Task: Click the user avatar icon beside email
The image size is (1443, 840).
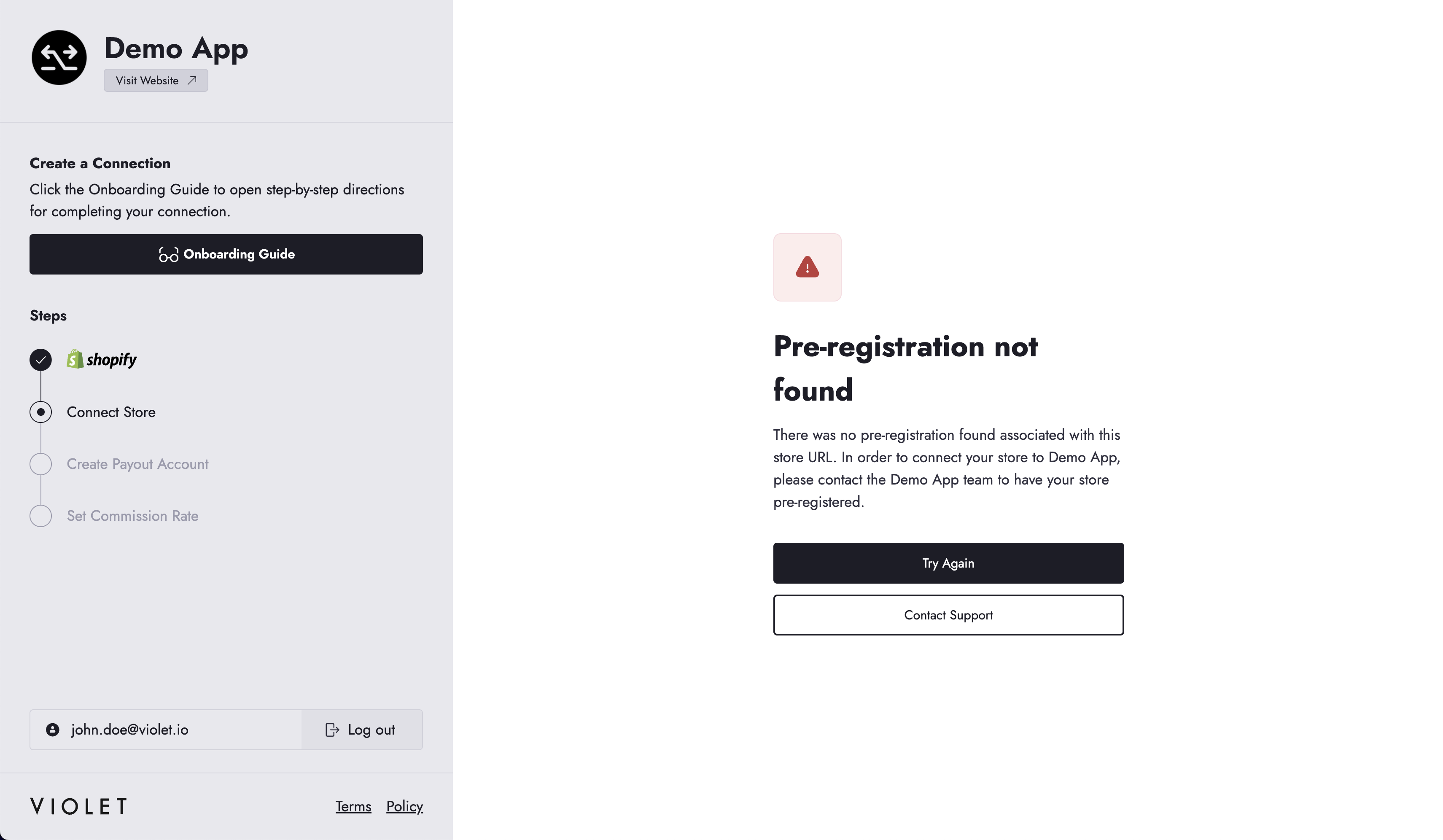Action: [x=53, y=730]
